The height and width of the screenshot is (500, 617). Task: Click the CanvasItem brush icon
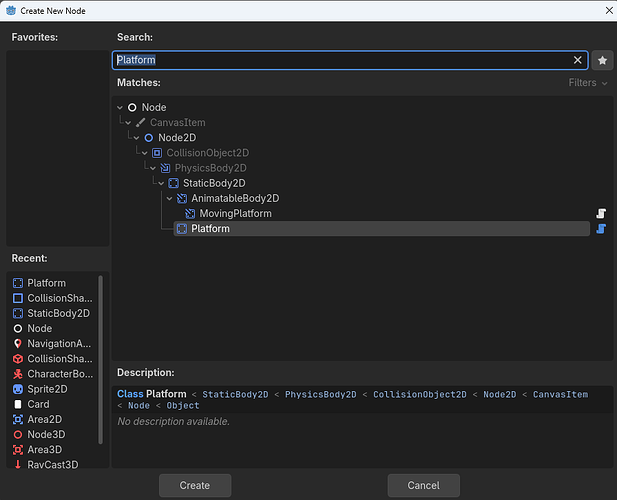tap(140, 122)
